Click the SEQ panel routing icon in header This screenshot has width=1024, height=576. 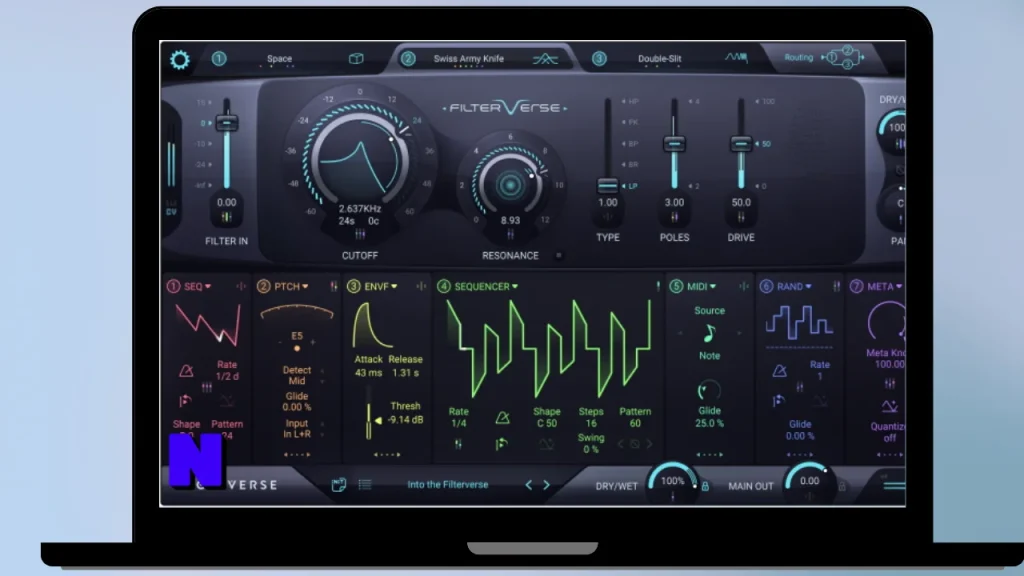(241, 286)
